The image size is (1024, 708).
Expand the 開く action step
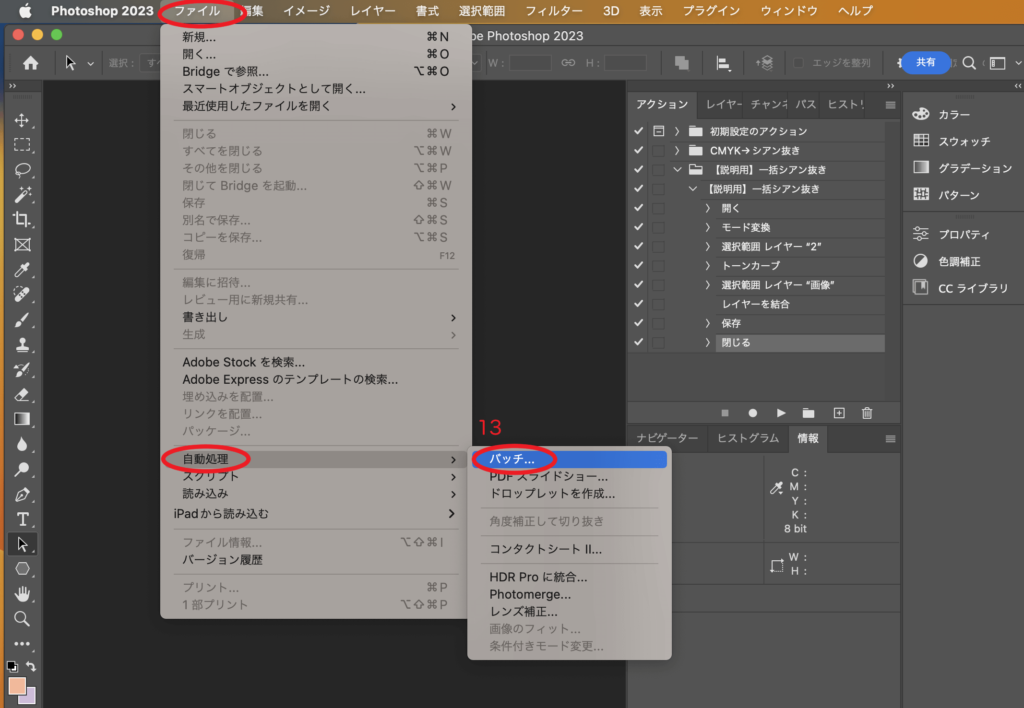click(x=708, y=208)
